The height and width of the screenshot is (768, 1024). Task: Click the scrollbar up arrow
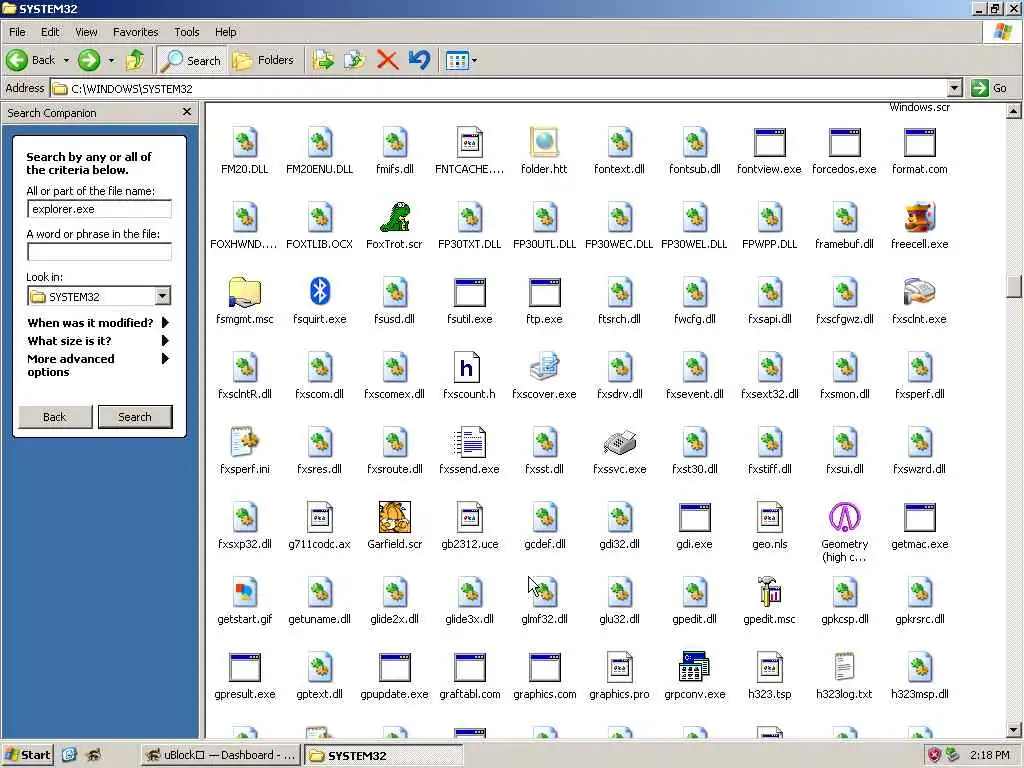(x=1014, y=111)
